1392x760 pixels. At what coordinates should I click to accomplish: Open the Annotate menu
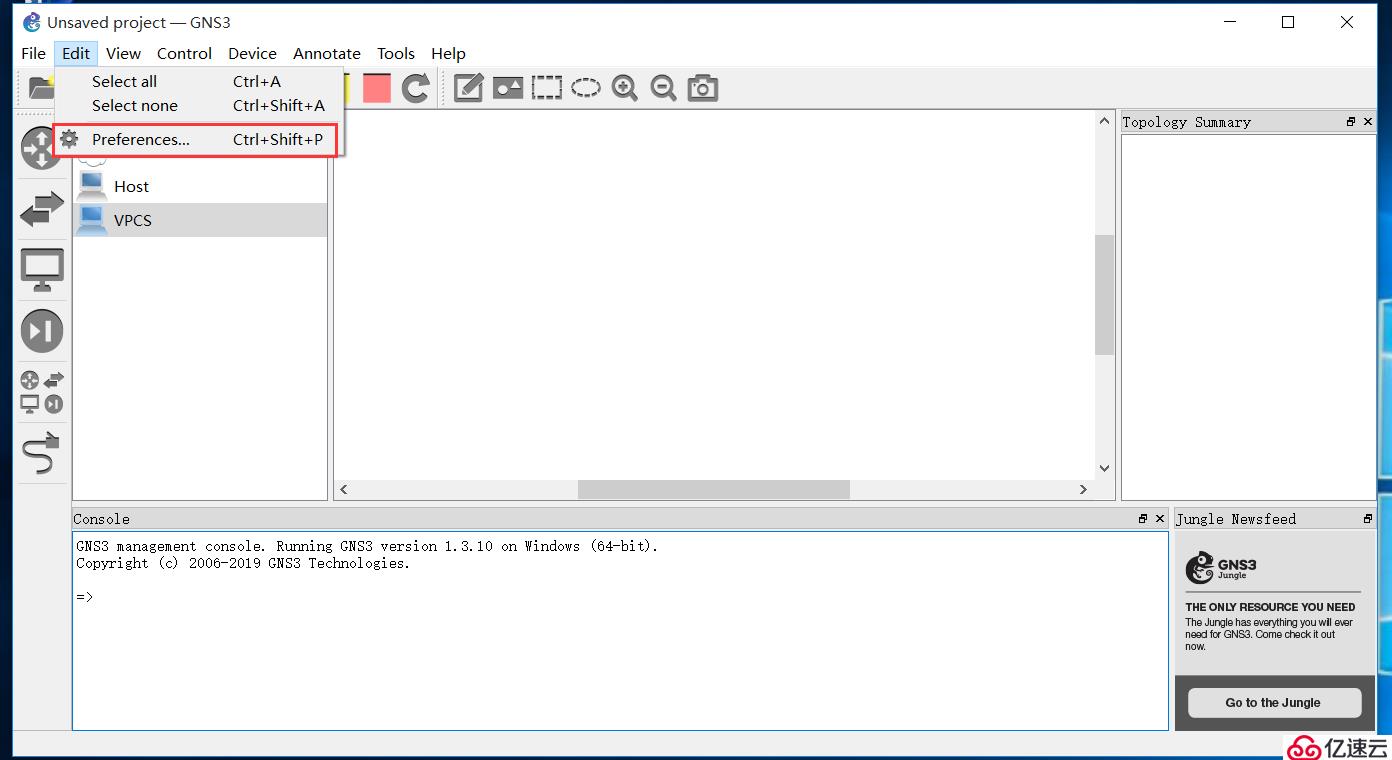coord(327,53)
